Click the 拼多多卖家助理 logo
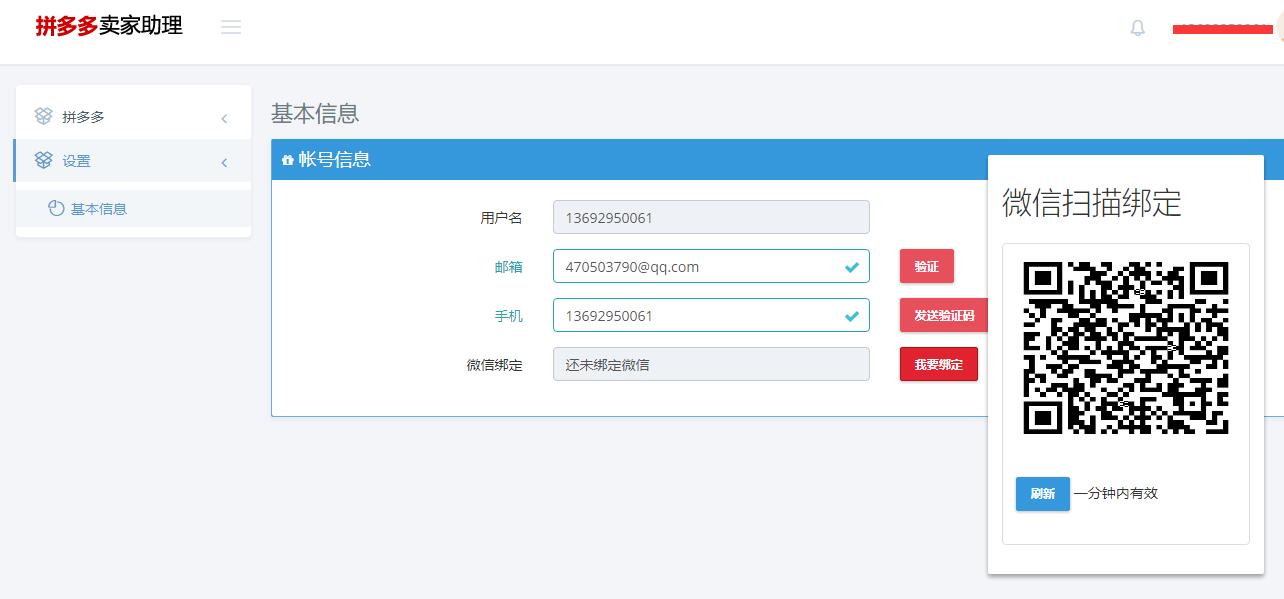 (109, 26)
